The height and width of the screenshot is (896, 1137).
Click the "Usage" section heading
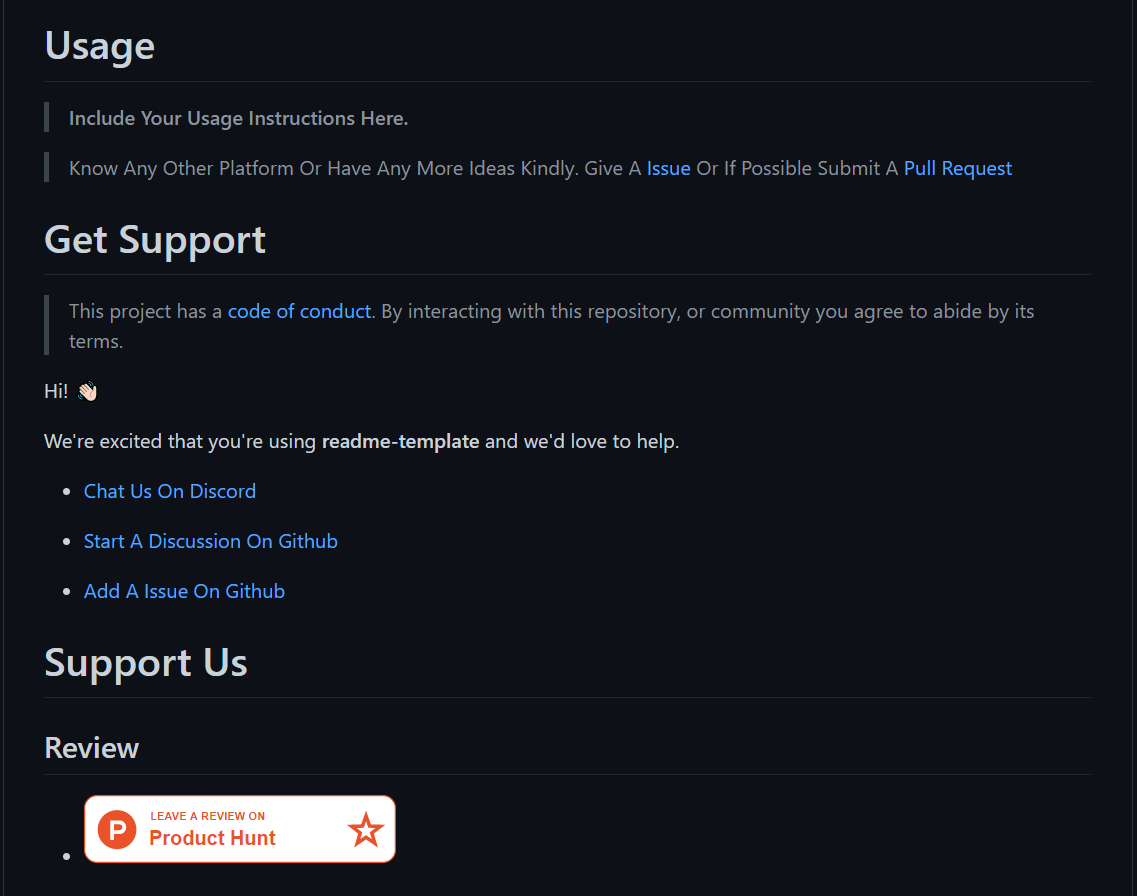[100, 46]
